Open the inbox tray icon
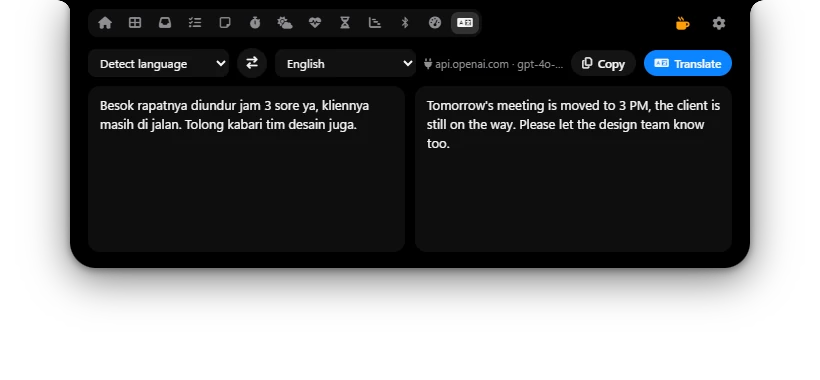The height and width of the screenshot is (380, 820). pos(165,23)
